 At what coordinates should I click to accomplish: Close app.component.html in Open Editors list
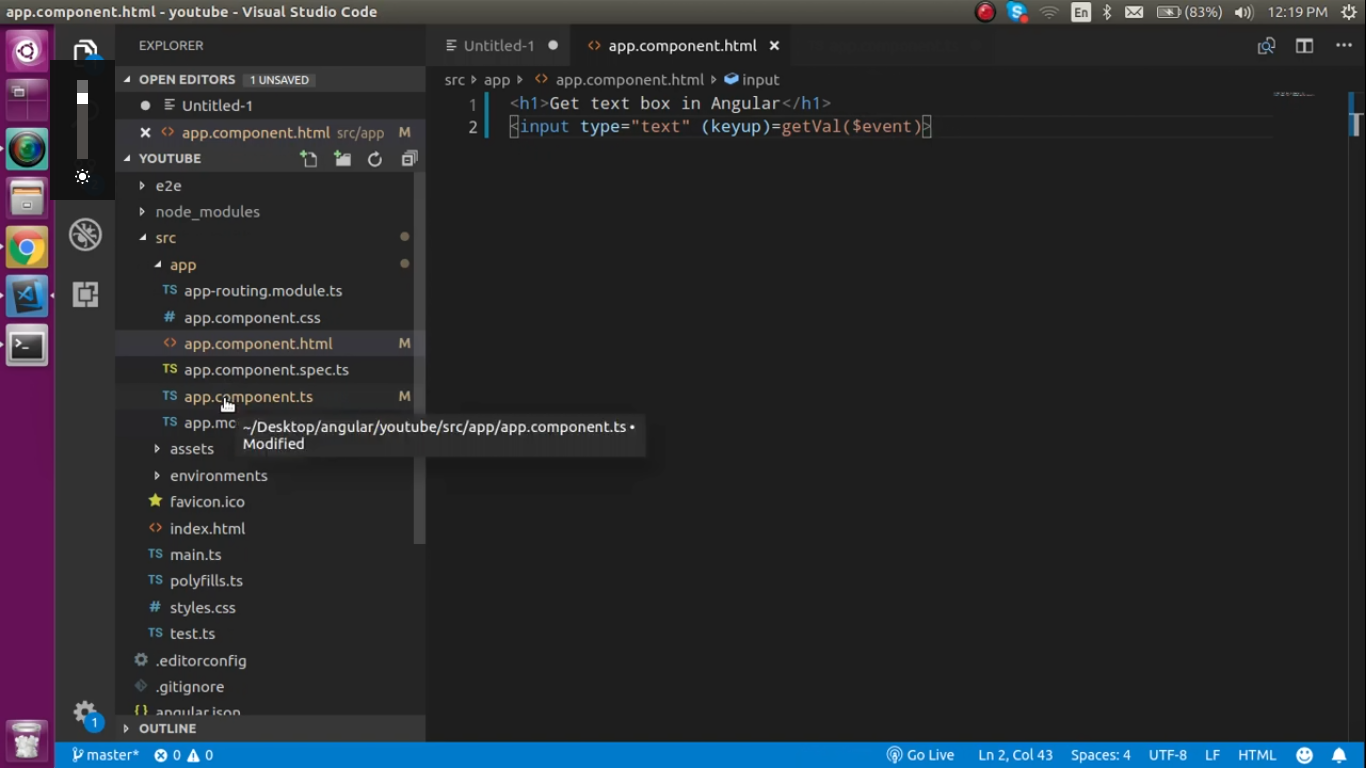coord(145,132)
